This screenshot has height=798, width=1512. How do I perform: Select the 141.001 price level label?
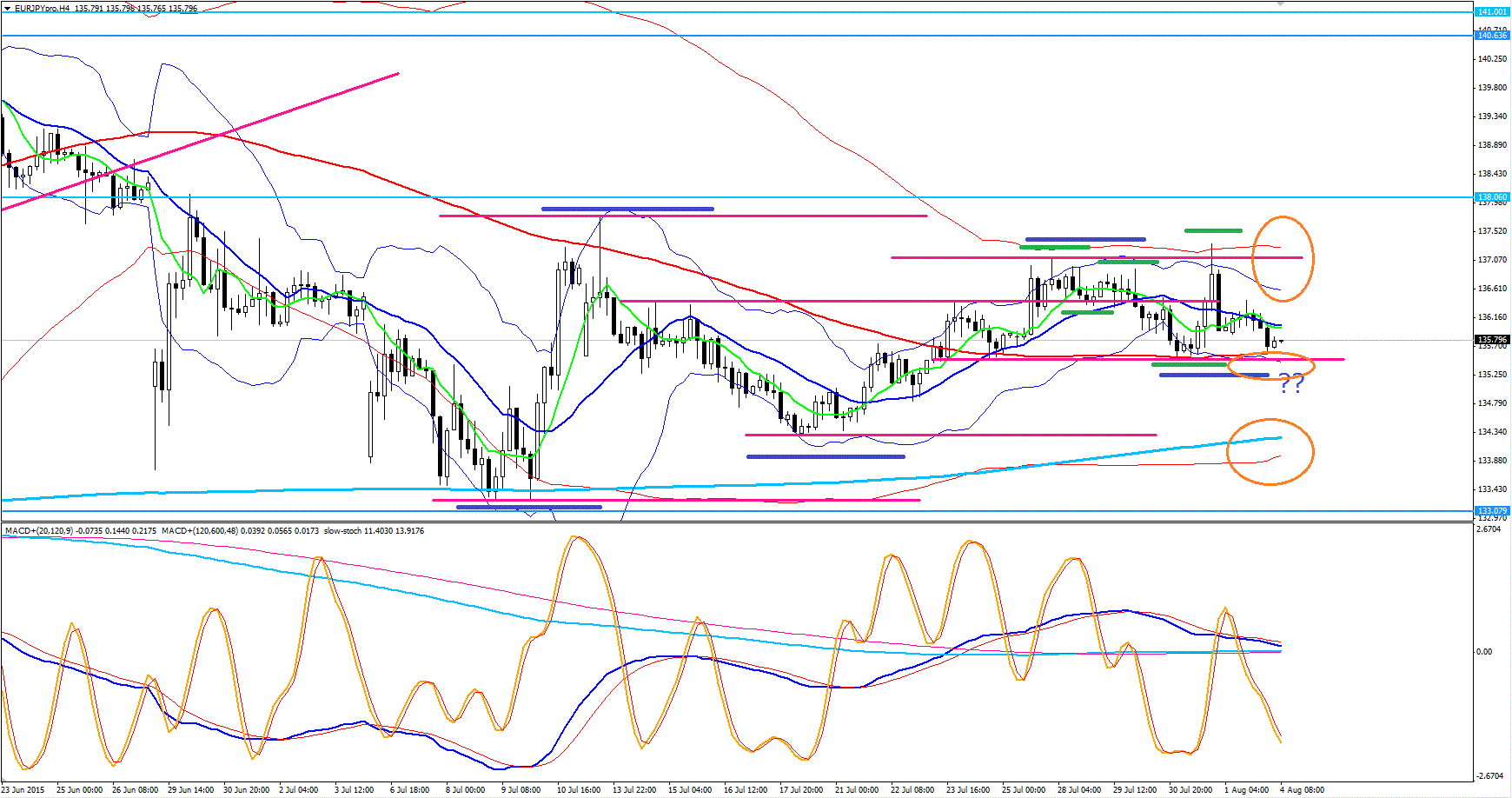click(x=1492, y=12)
